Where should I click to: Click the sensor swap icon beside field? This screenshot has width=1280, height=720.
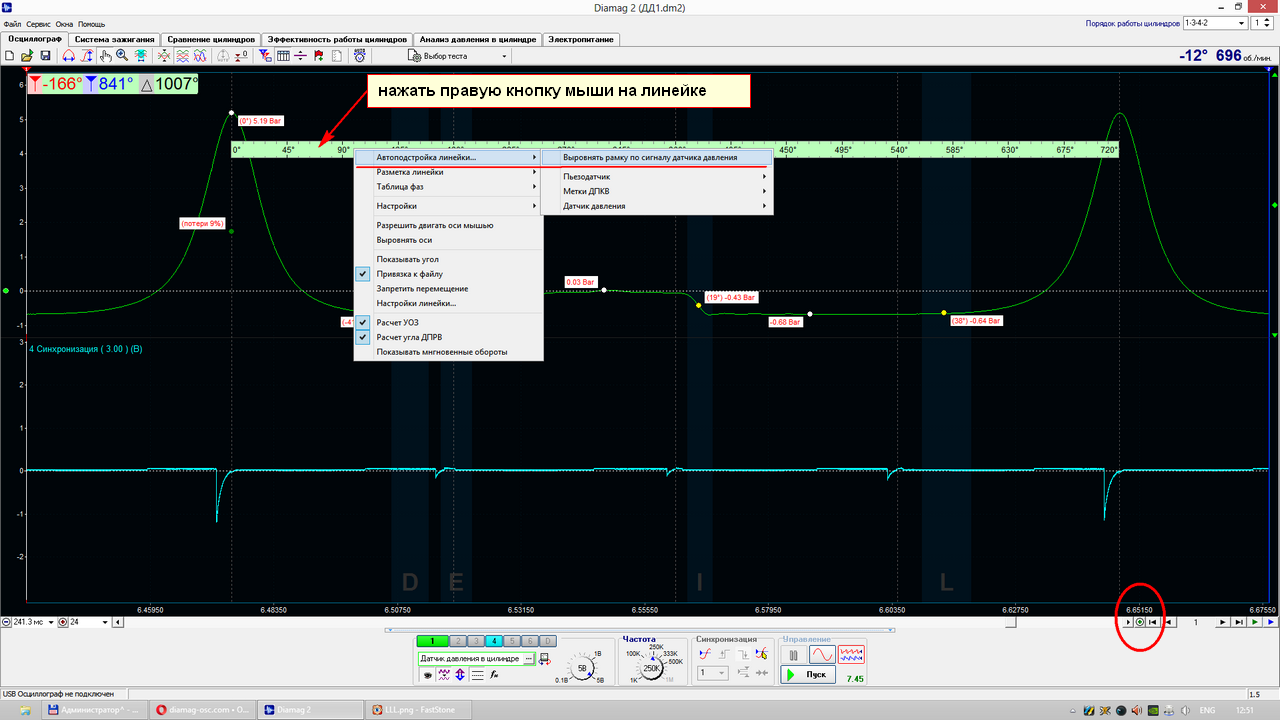click(545, 659)
